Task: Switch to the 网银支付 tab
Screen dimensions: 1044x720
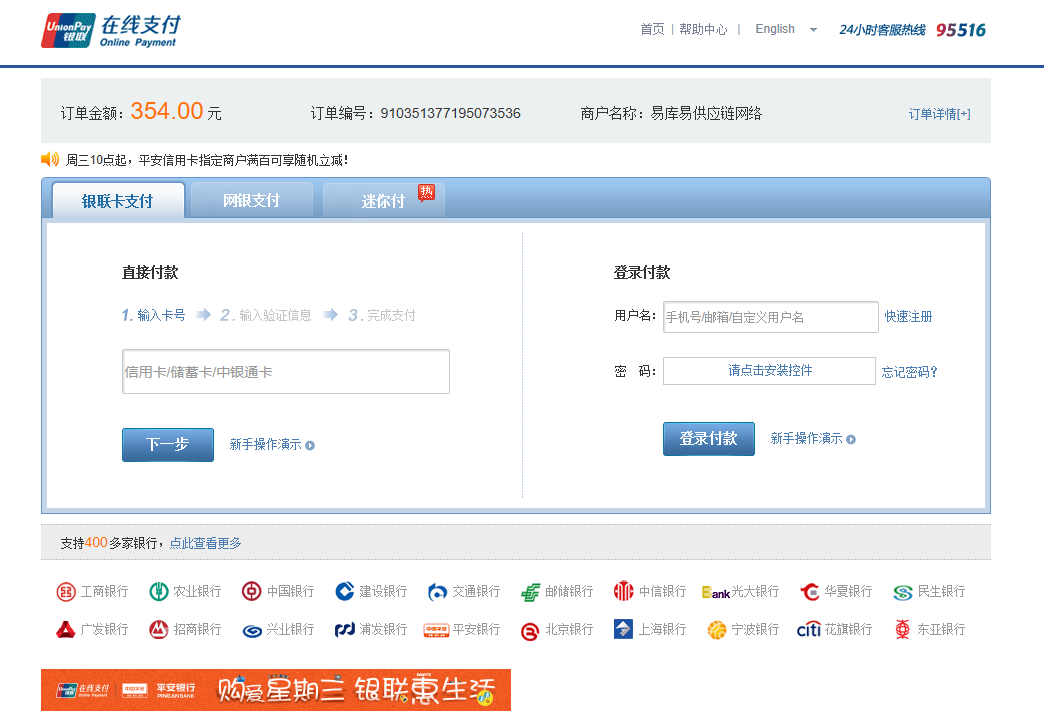Action: (x=252, y=200)
